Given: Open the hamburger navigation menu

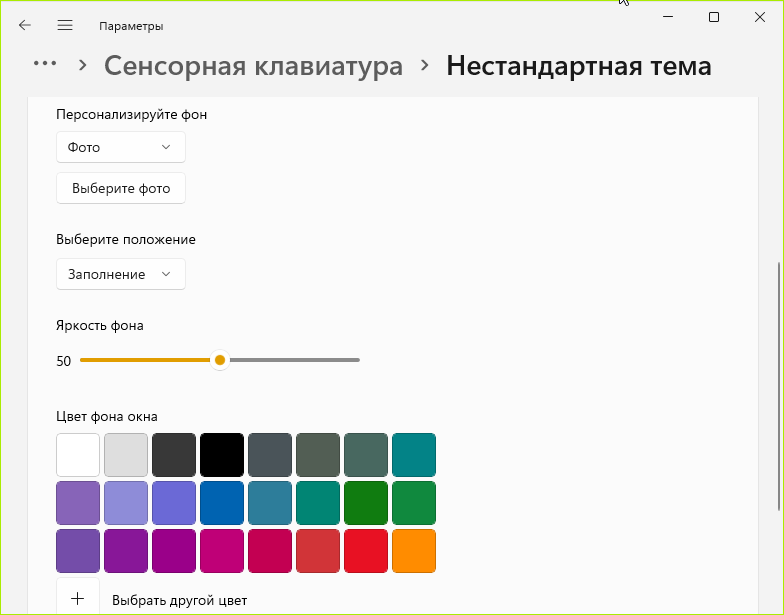Looking at the screenshot, I should coord(65,25).
